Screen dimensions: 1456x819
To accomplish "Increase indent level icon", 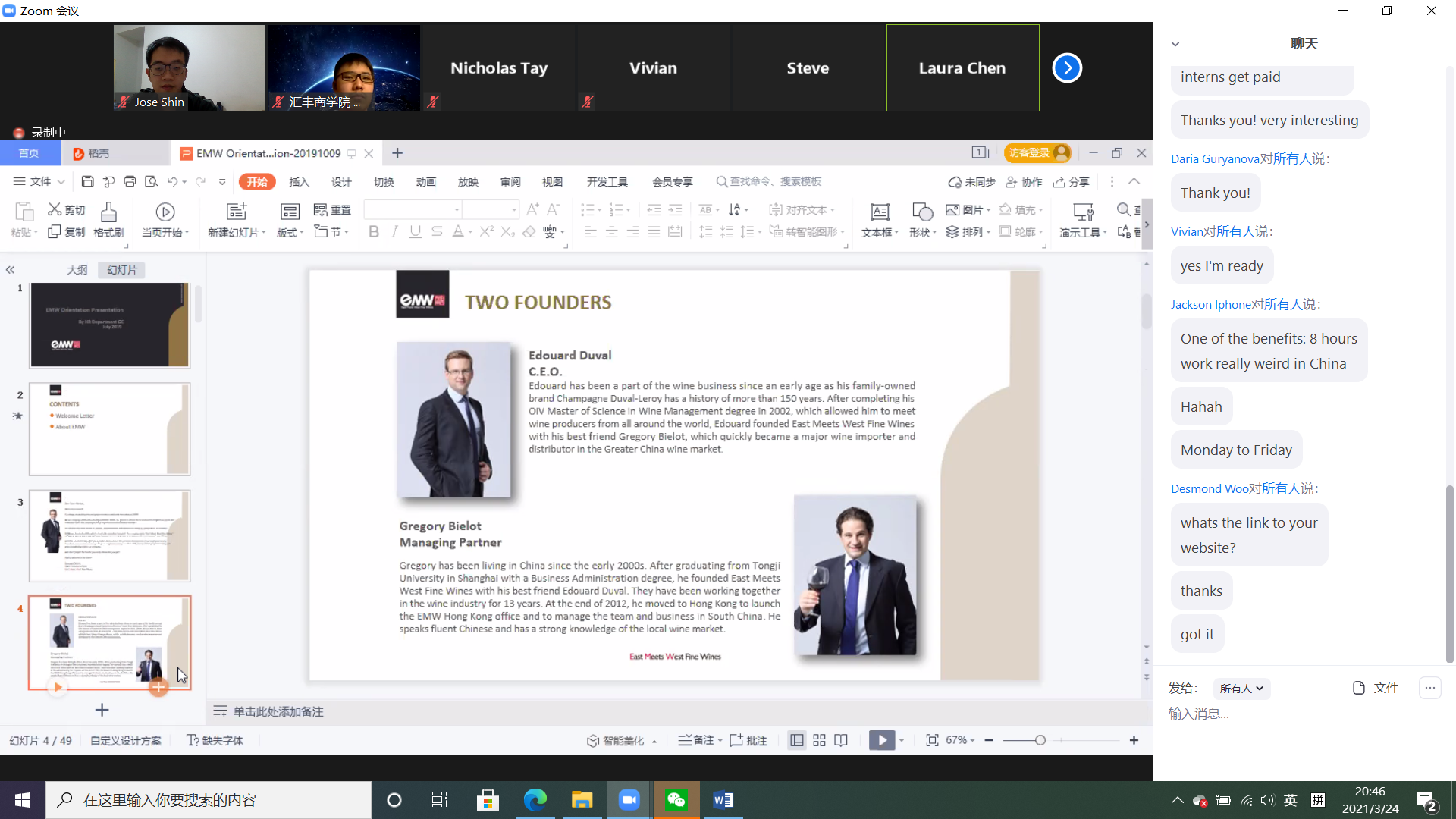I will pos(675,209).
